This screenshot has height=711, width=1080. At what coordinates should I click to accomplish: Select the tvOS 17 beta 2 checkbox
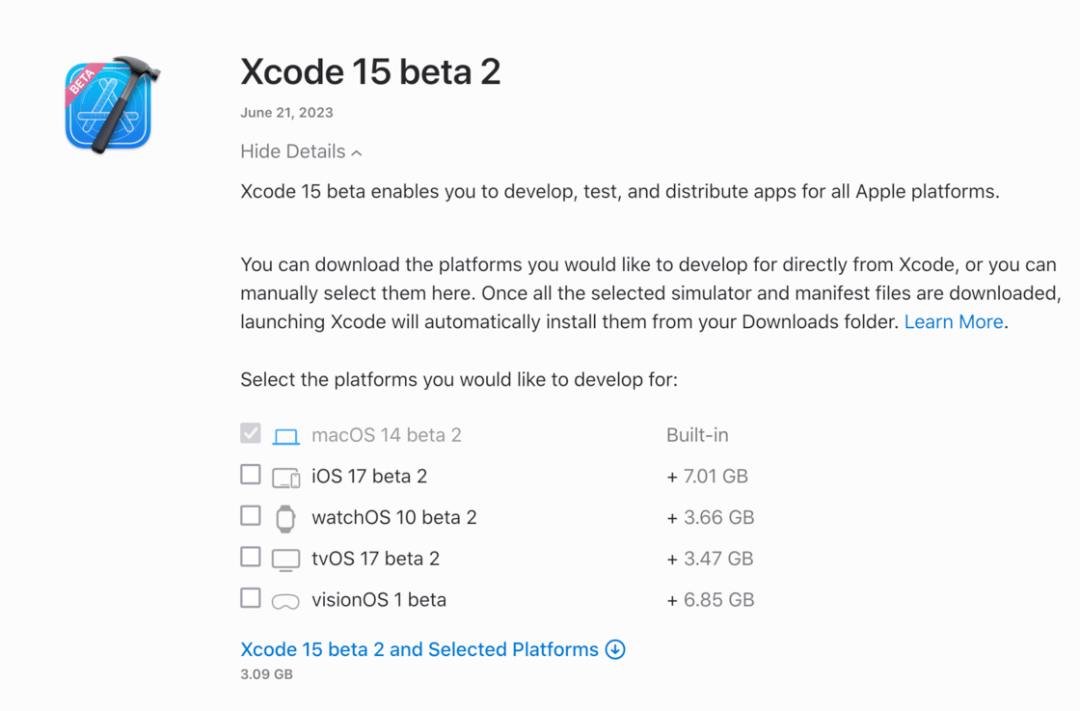coord(250,557)
